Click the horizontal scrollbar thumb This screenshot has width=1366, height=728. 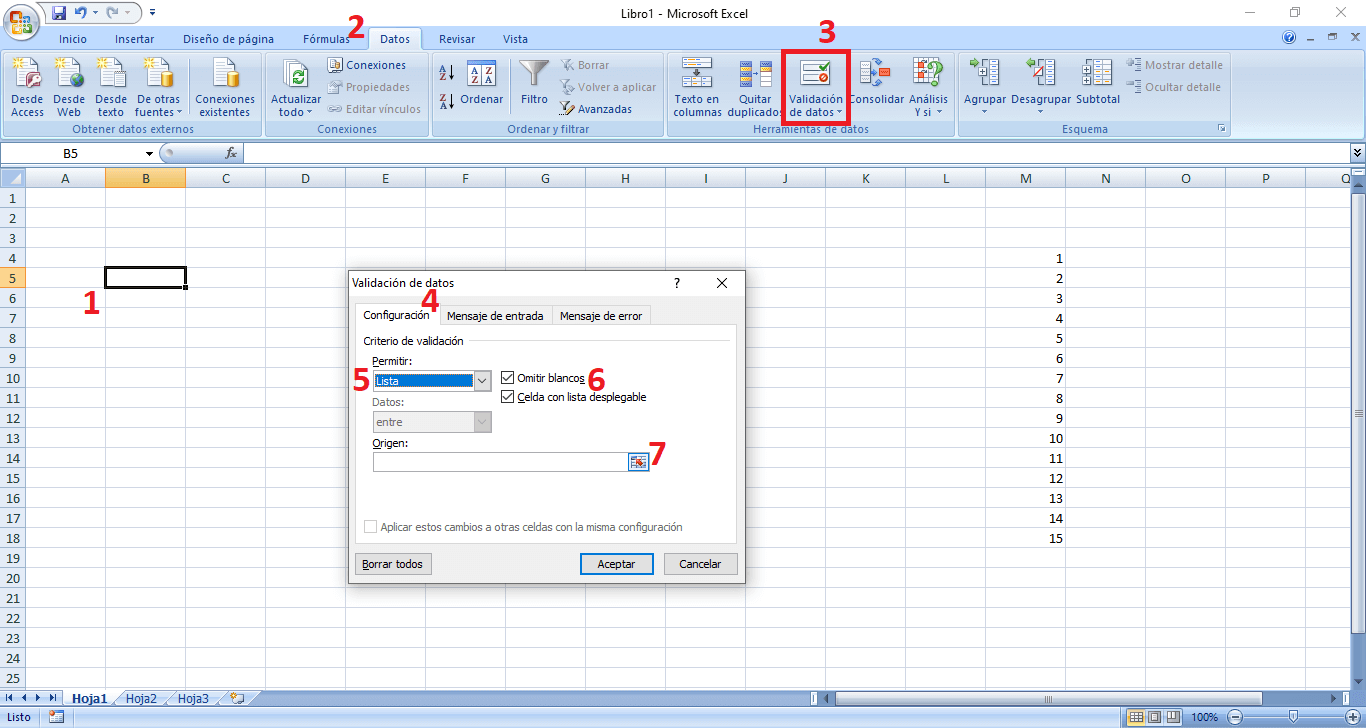click(x=1049, y=698)
